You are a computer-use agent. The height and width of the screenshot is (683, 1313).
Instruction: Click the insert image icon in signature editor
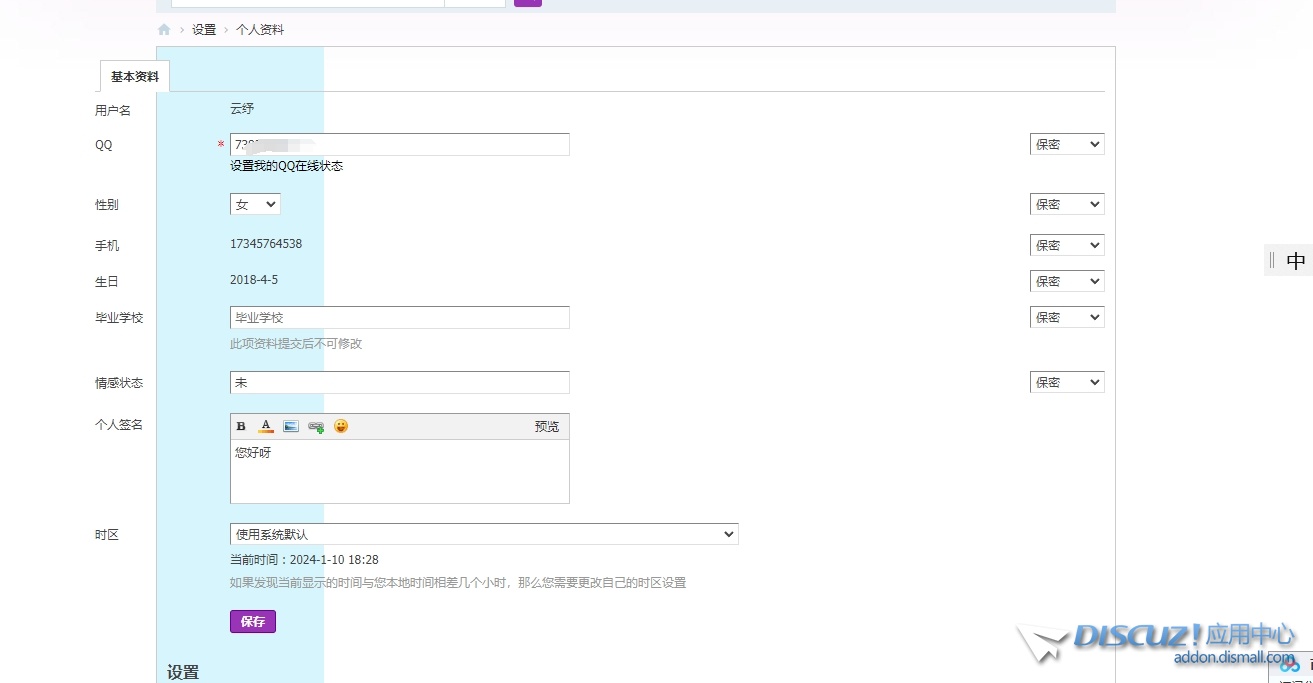[x=291, y=427]
